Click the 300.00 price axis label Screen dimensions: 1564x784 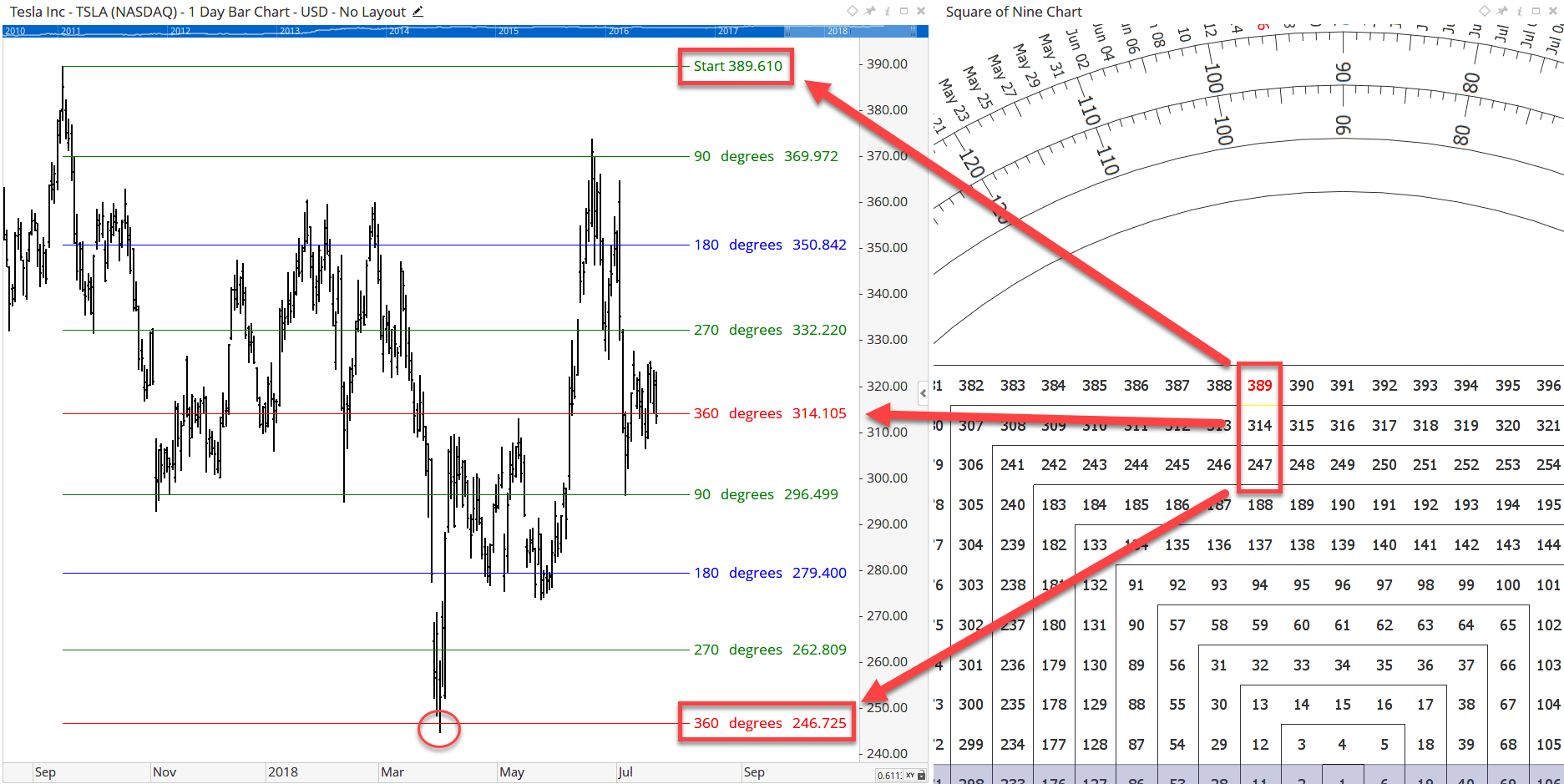tap(887, 478)
